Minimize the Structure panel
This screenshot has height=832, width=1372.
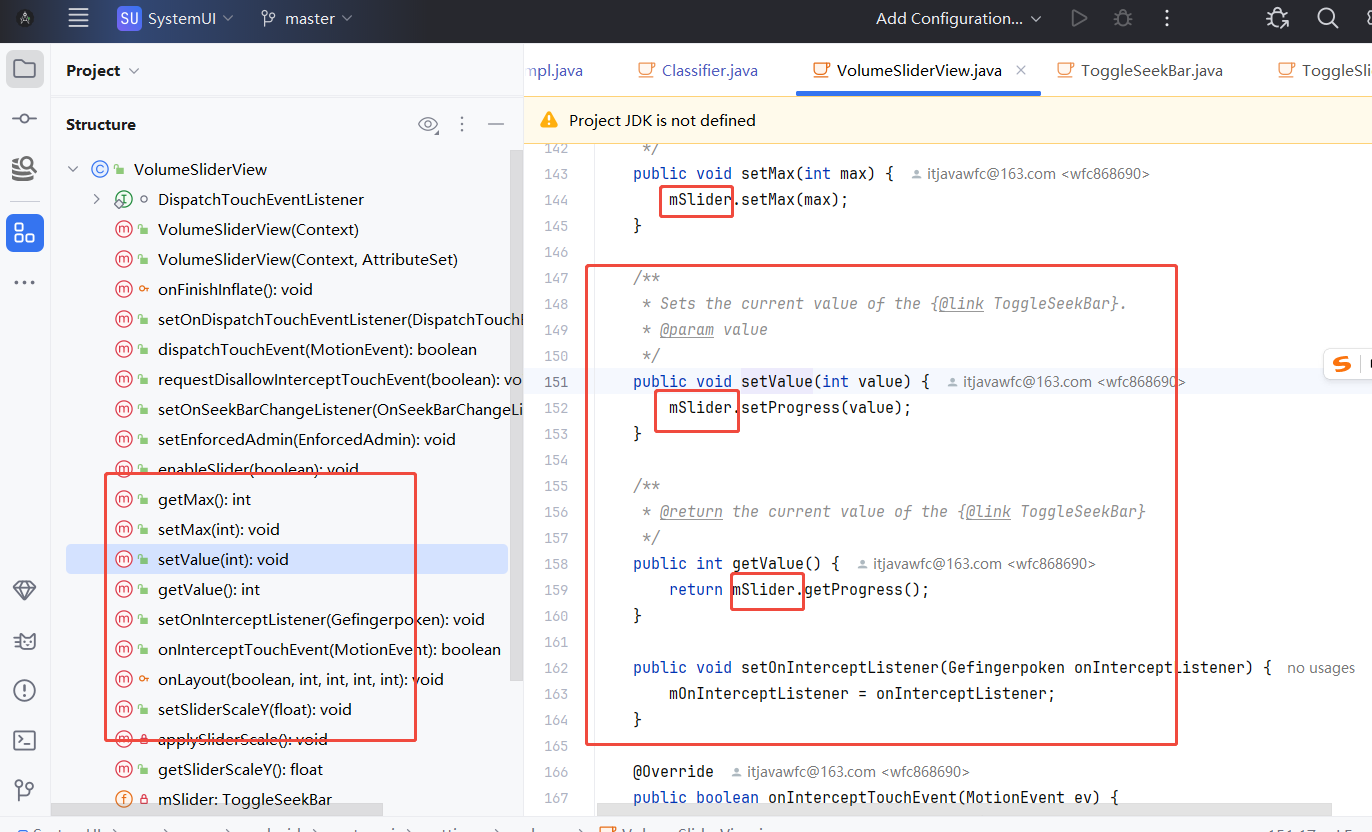click(x=496, y=124)
